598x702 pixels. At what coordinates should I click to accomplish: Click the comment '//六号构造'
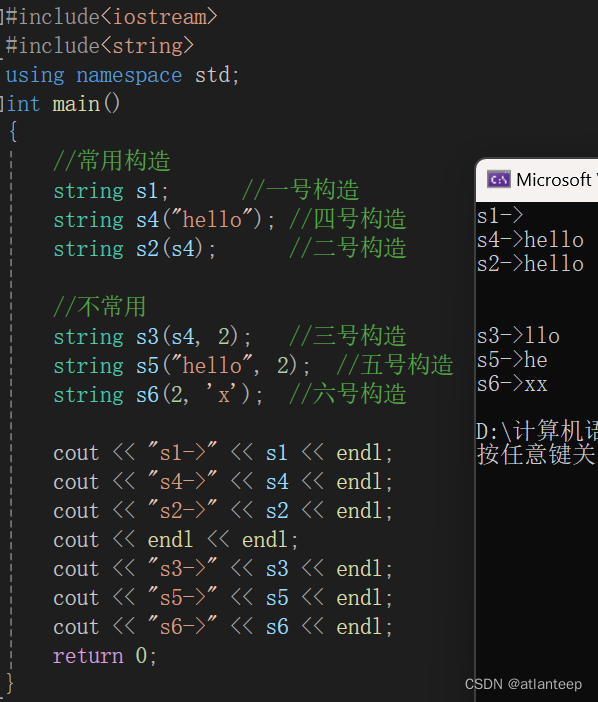coord(348,394)
